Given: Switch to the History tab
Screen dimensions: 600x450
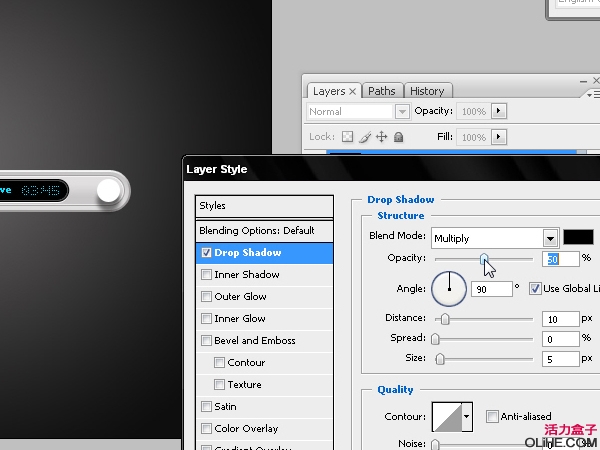Looking at the screenshot, I should (x=427, y=91).
